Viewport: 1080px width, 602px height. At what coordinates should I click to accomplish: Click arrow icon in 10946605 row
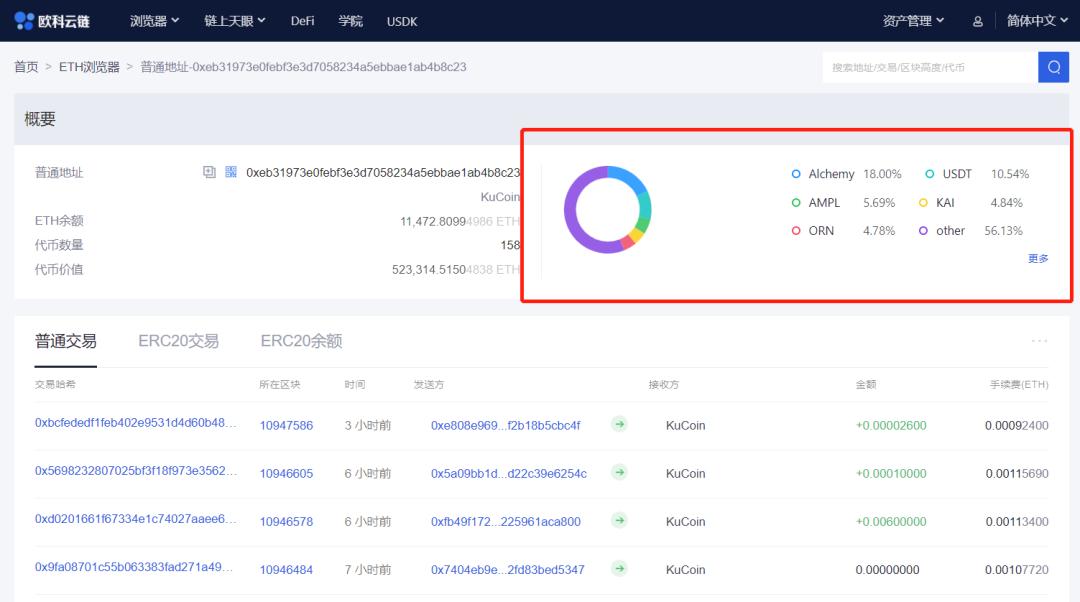(619, 473)
